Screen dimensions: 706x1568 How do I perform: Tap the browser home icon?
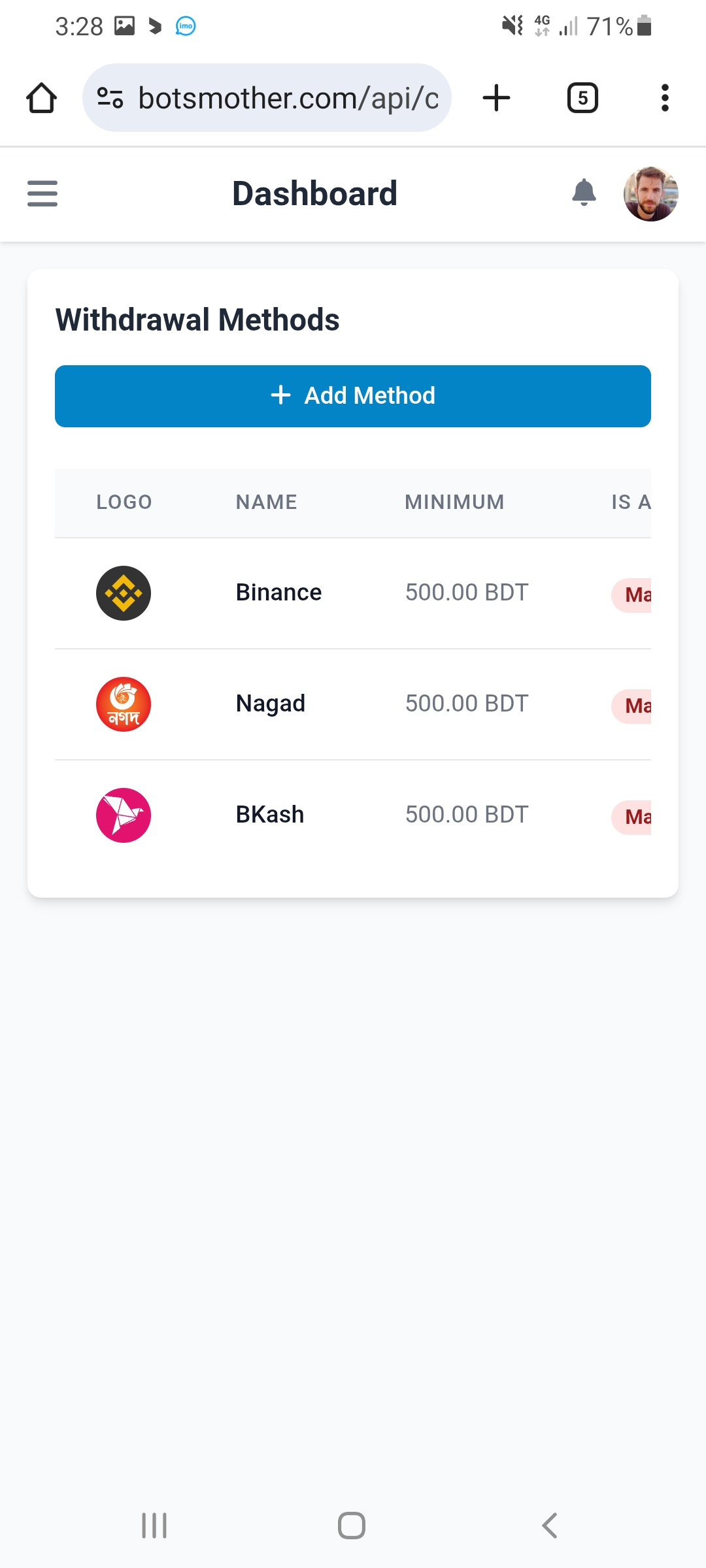click(x=41, y=98)
